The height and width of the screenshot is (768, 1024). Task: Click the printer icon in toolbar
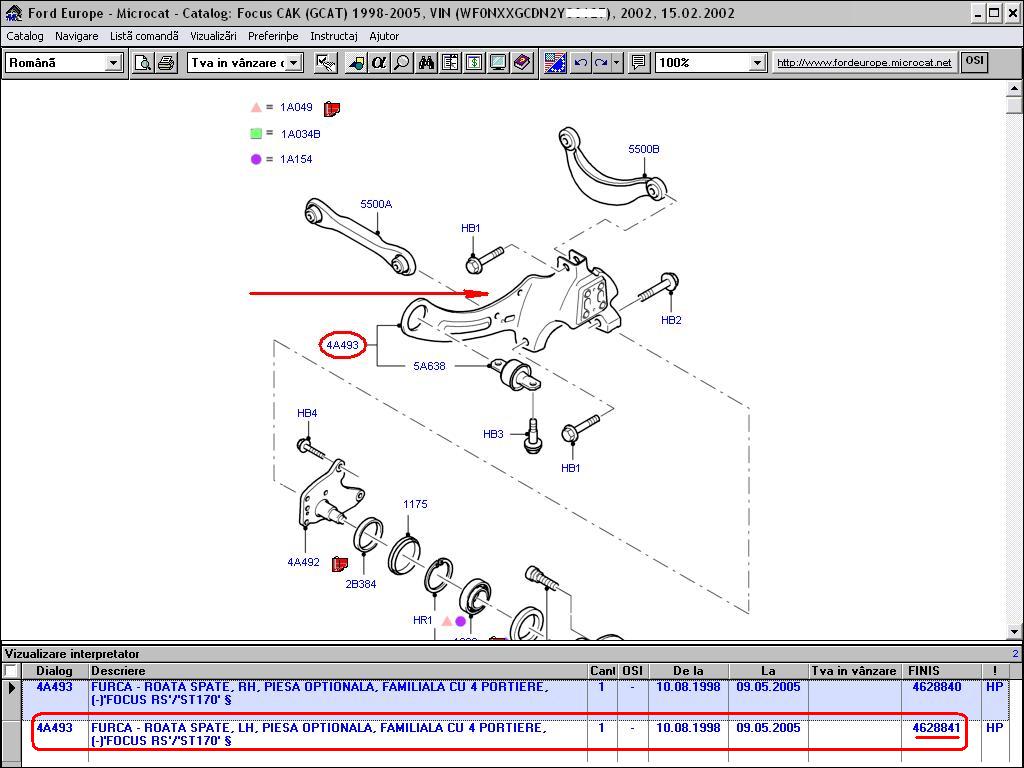tap(166, 63)
